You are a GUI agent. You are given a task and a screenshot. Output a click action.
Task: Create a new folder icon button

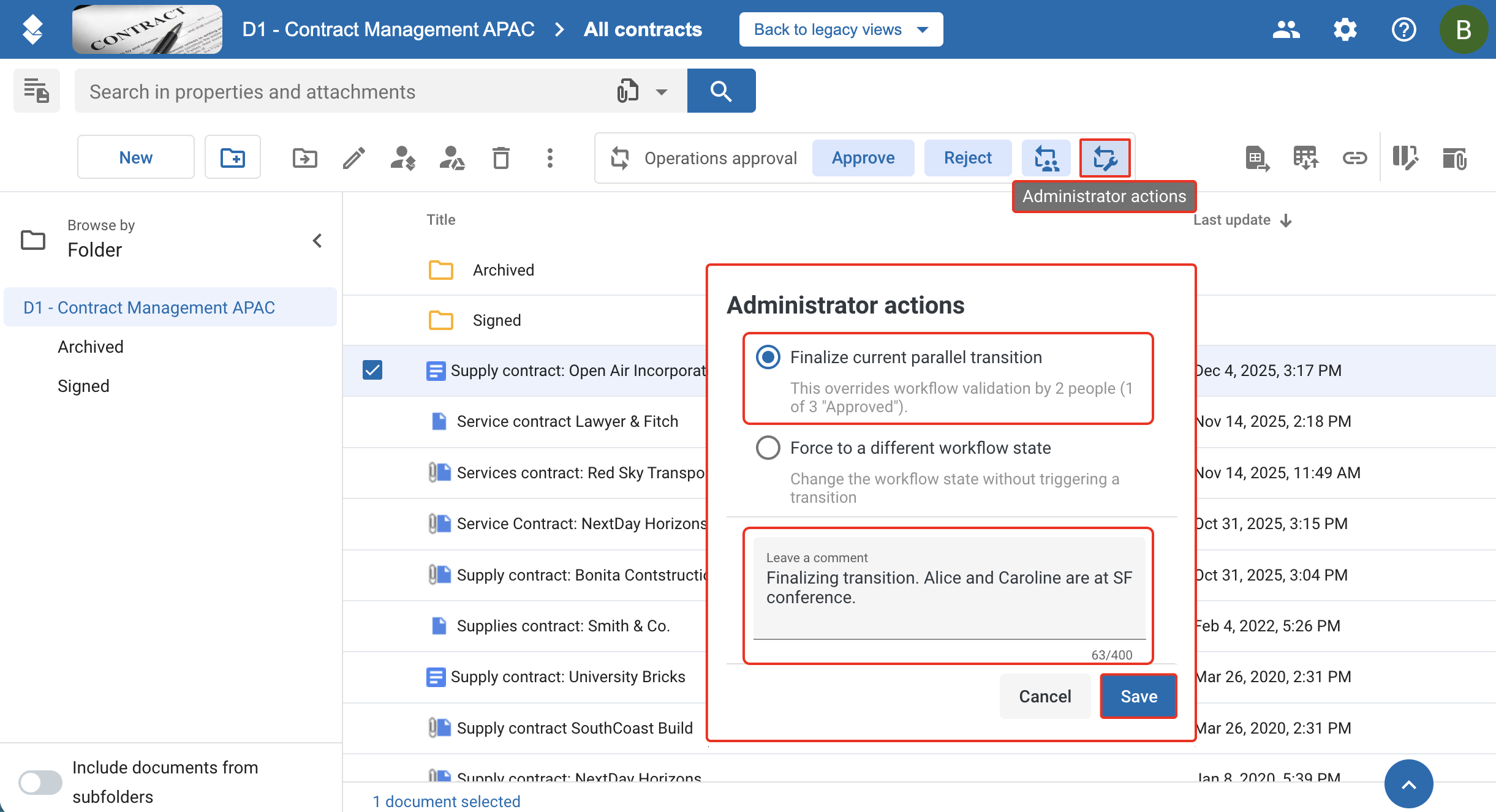coord(233,158)
